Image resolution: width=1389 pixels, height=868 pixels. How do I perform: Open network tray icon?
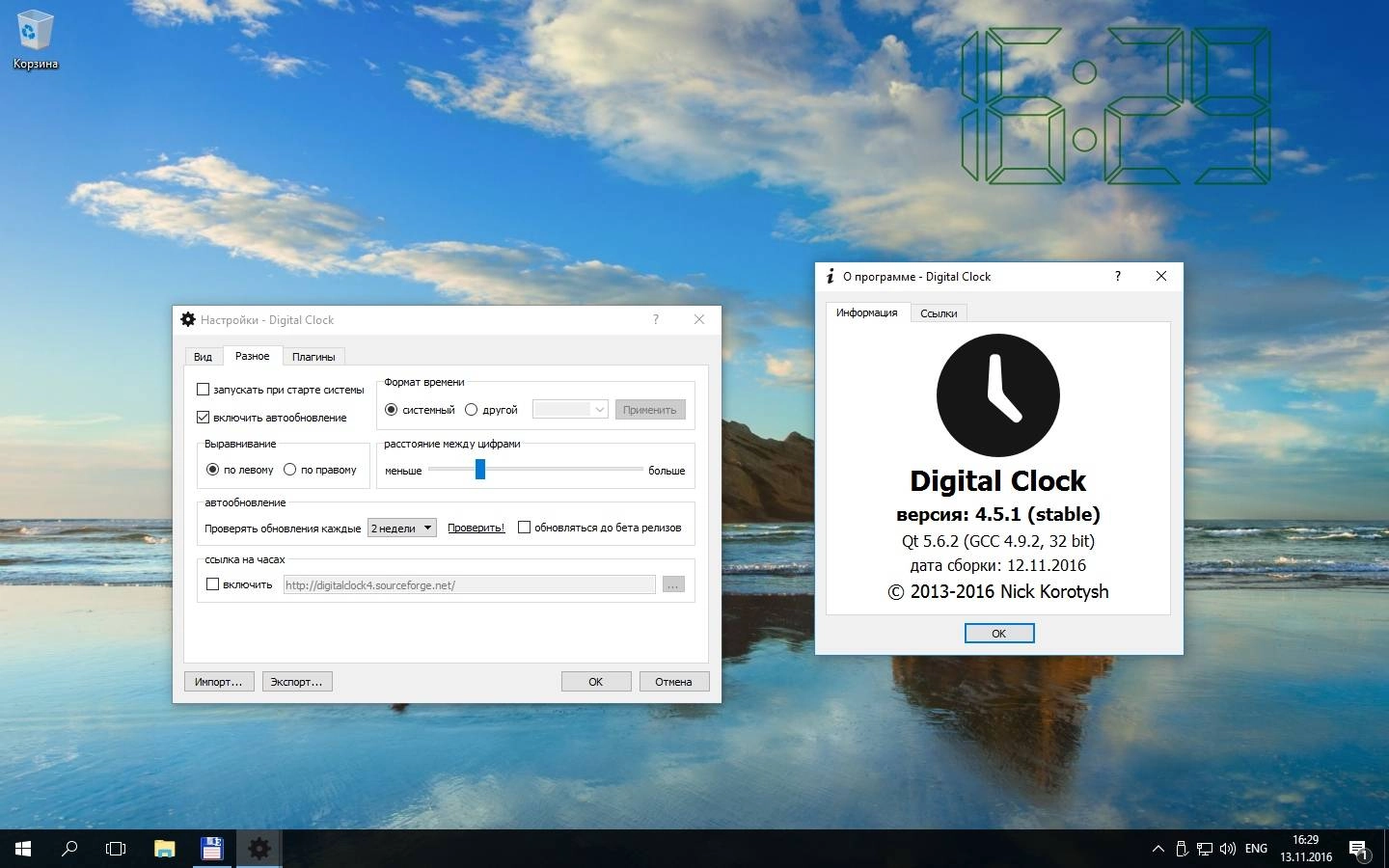(x=1205, y=849)
